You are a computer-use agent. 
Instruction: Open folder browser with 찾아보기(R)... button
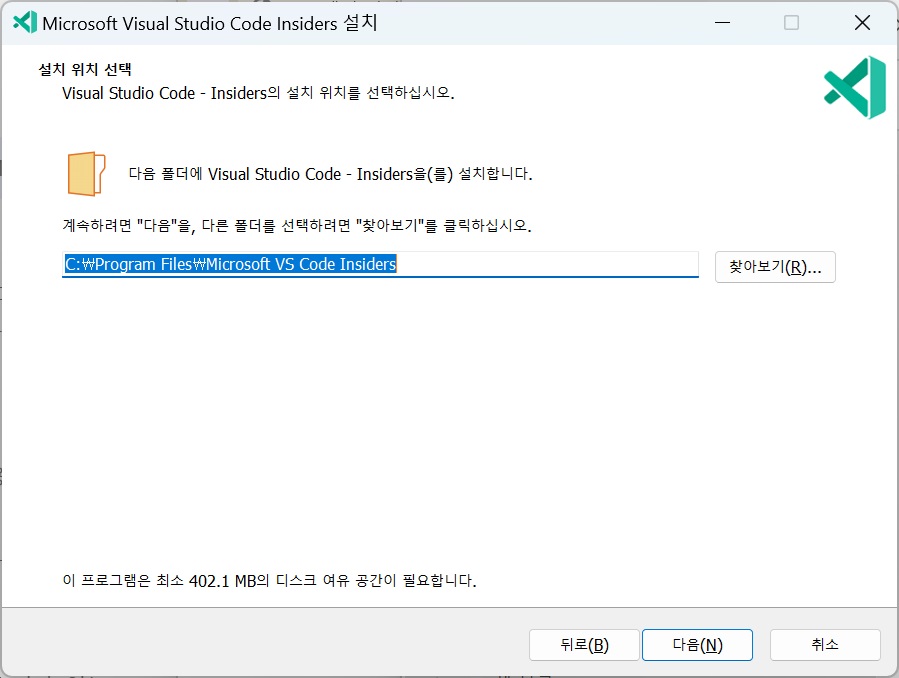pyautogui.click(x=775, y=267)
